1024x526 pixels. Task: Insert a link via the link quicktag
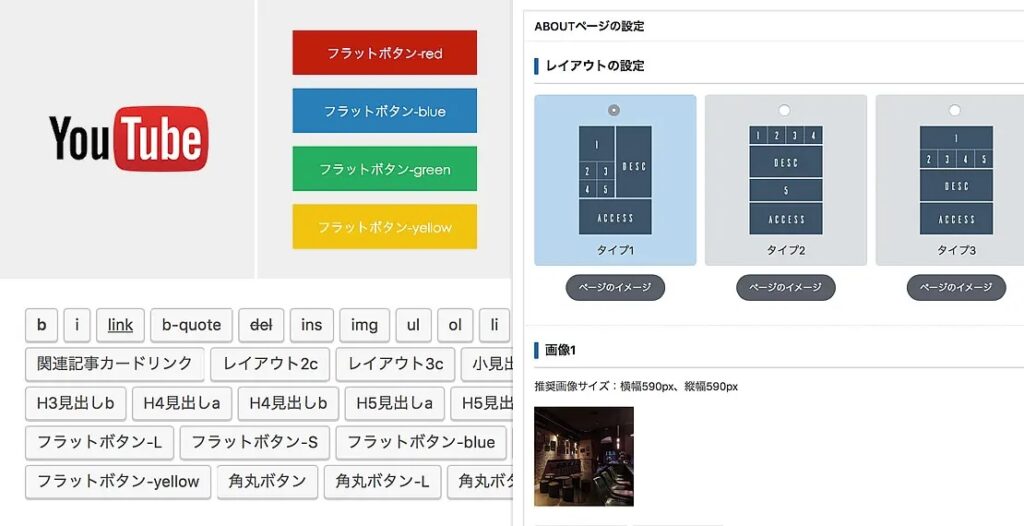(x=120, y=325)
